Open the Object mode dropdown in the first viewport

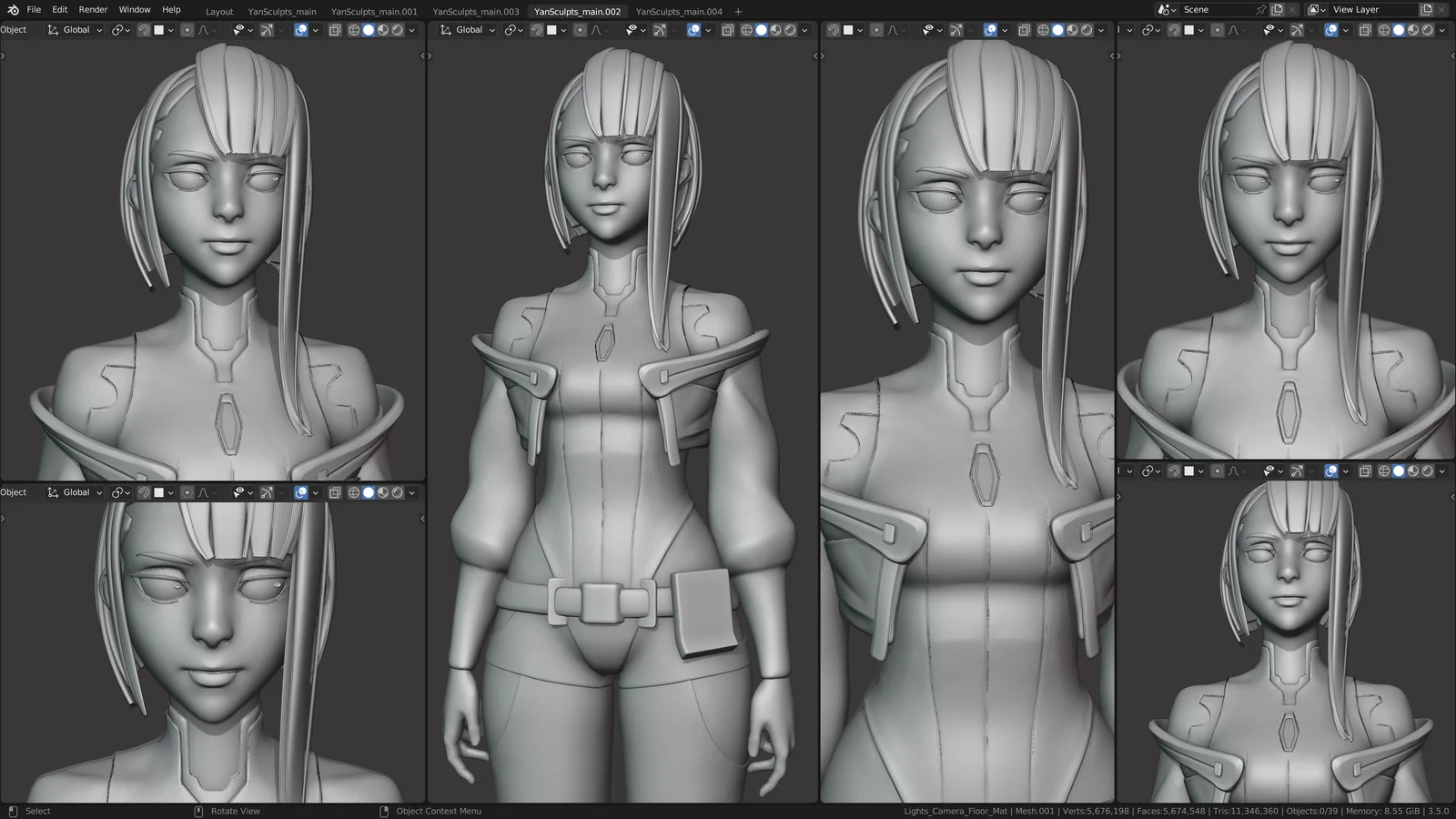(x=14, y=29)
